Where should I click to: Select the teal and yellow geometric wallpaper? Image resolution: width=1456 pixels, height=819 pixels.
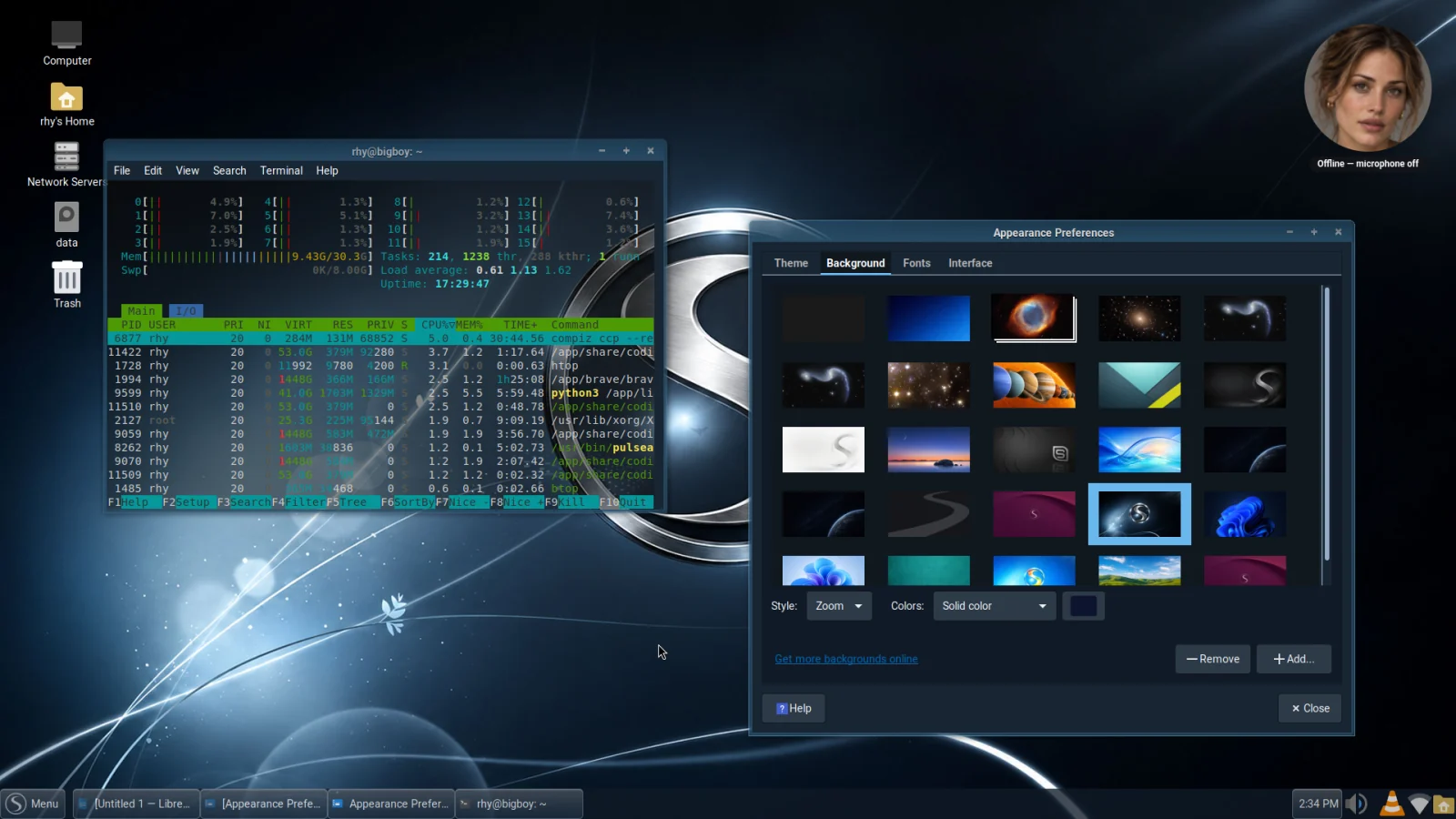click(1139, 385)
